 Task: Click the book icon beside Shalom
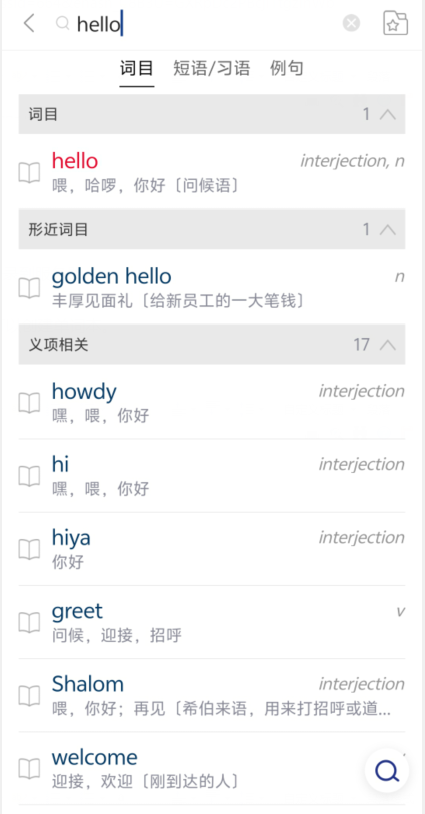pos(29,696)
